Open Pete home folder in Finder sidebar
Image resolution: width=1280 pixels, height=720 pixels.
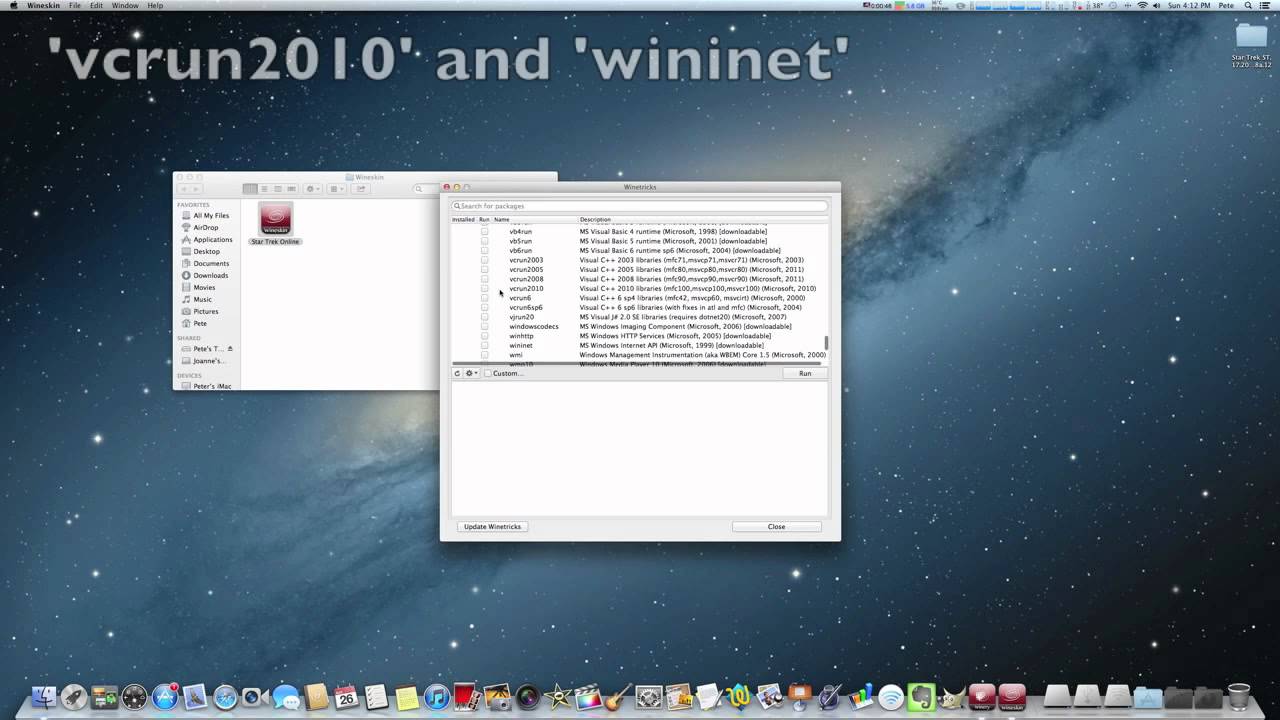point(200,323)
